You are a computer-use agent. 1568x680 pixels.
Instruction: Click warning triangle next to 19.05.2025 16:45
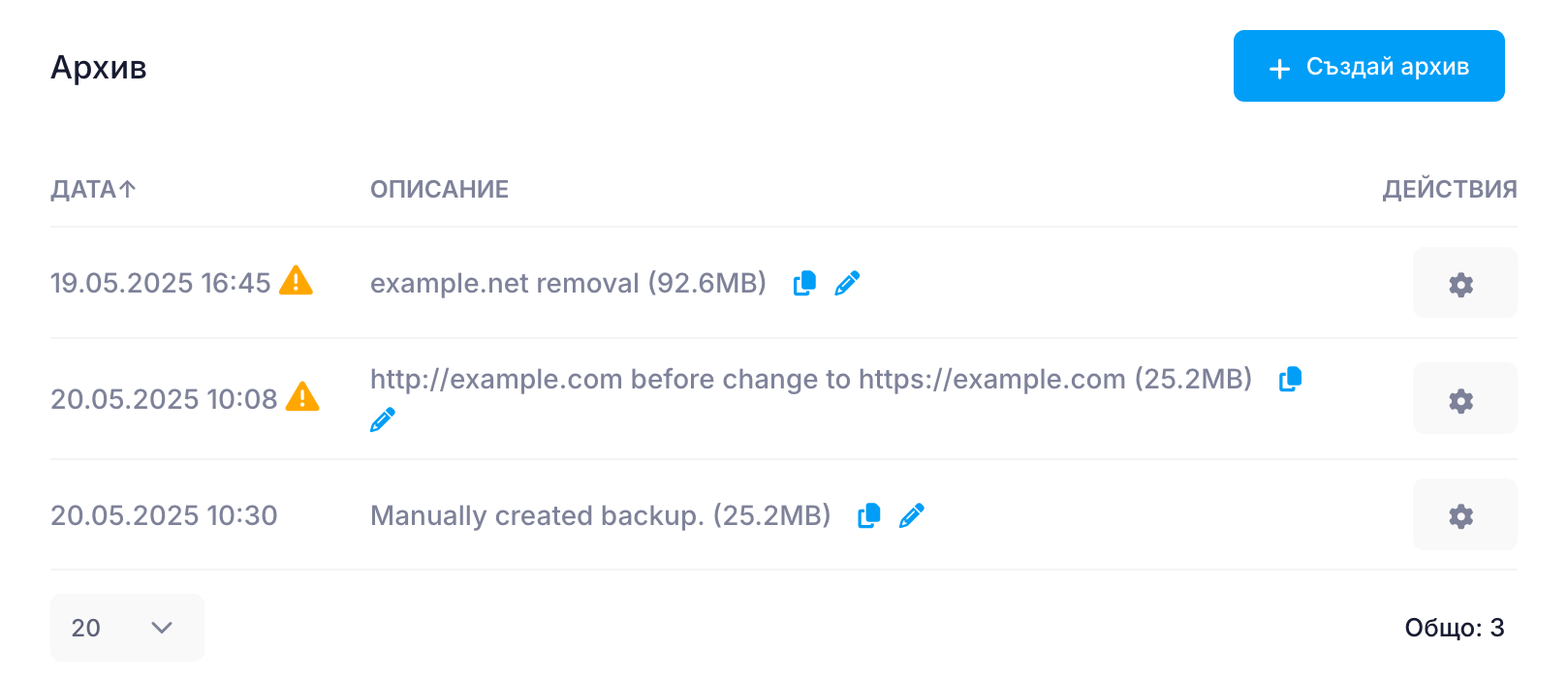pyautogui.click(x=296, y=281)
